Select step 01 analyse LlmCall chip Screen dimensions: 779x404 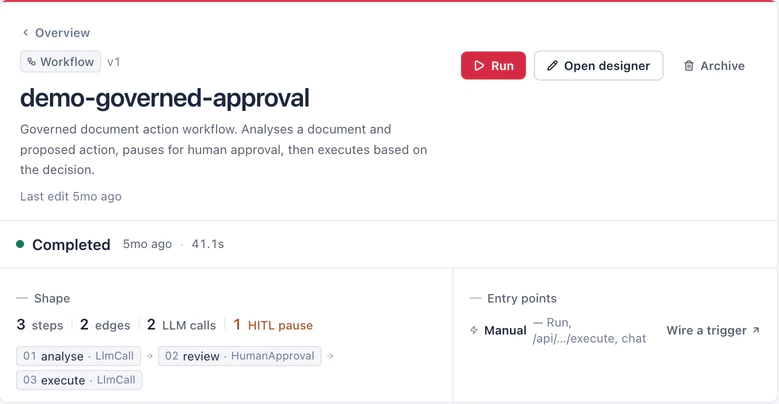click(x=78, y=356)
